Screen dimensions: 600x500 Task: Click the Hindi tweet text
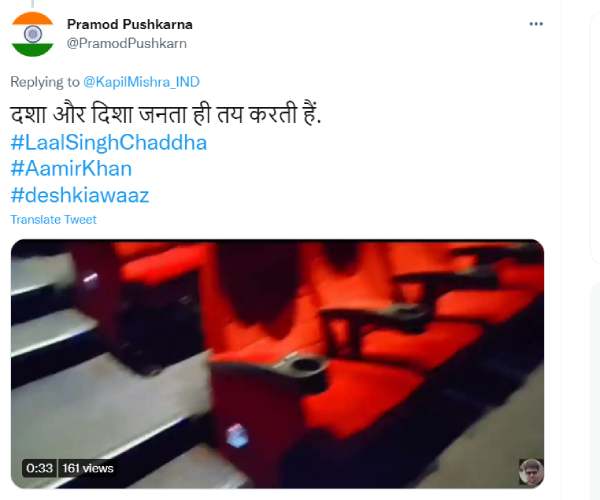click(x=166, y=114)
